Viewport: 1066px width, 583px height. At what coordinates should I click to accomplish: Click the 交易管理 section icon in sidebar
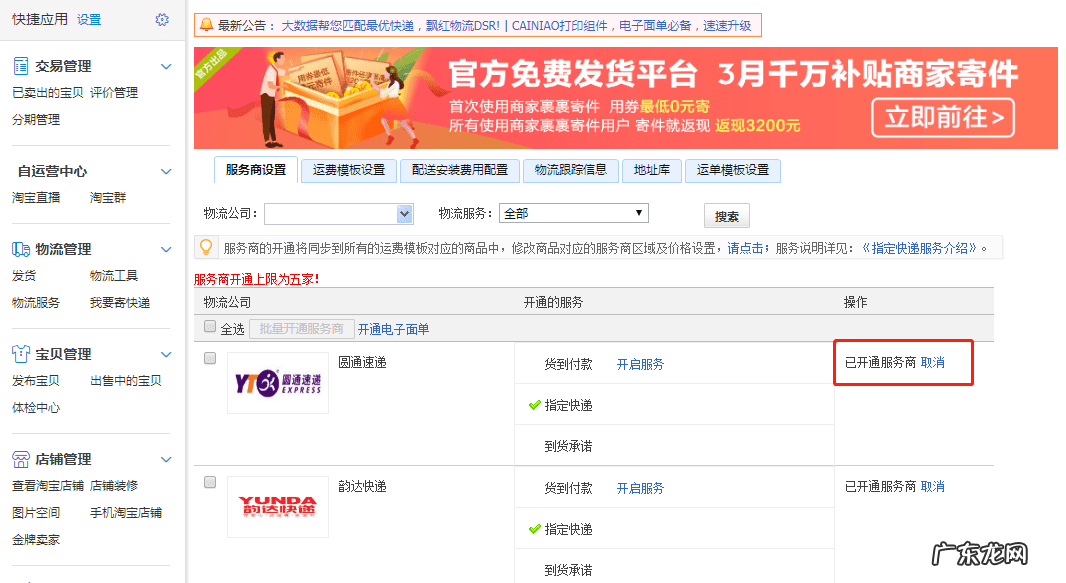click(20, 65)
